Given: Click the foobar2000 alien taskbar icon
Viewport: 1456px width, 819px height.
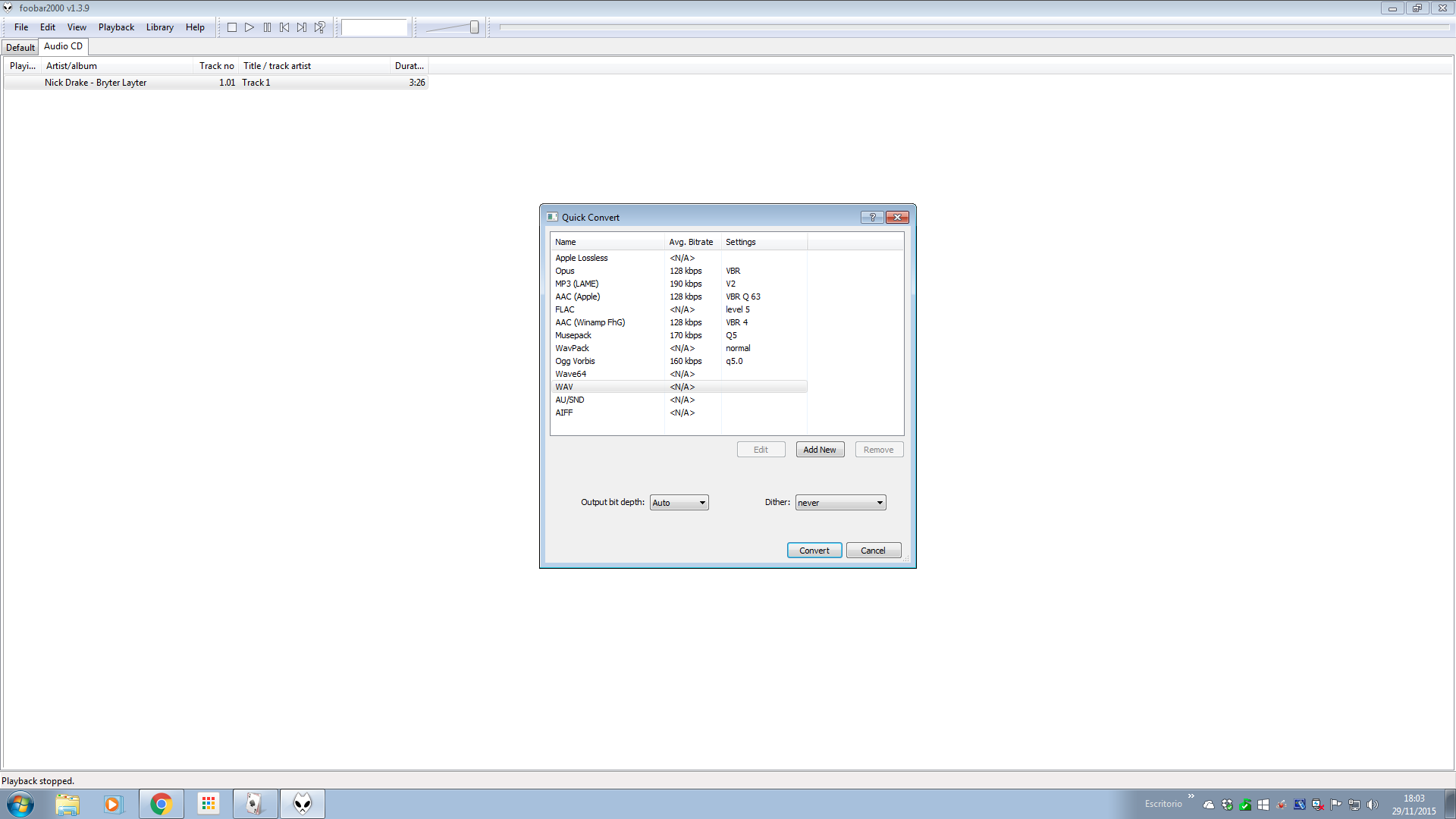Looking at the screenshot, I should point(303,804).
